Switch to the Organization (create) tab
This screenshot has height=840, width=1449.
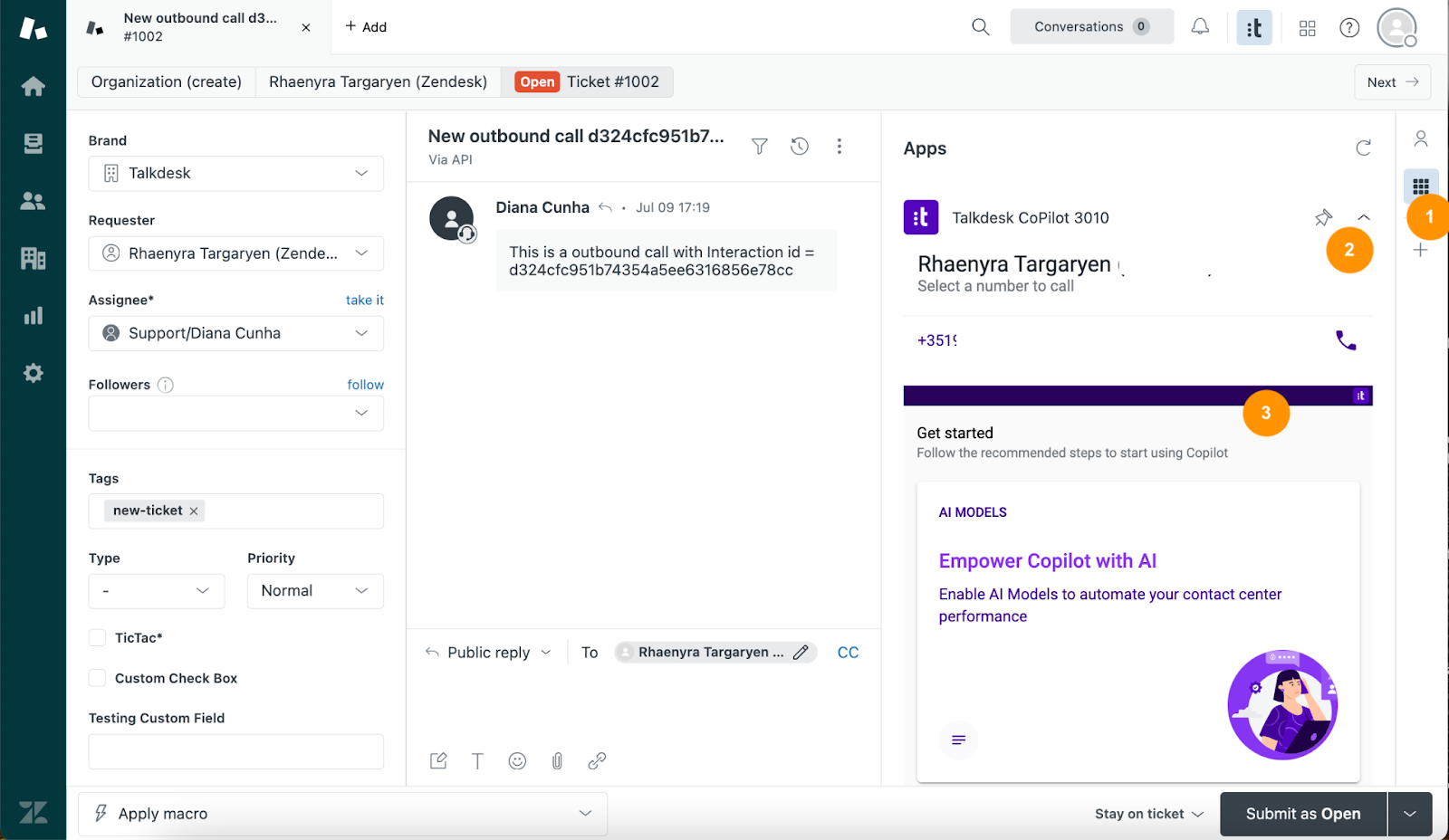[167, 81]
